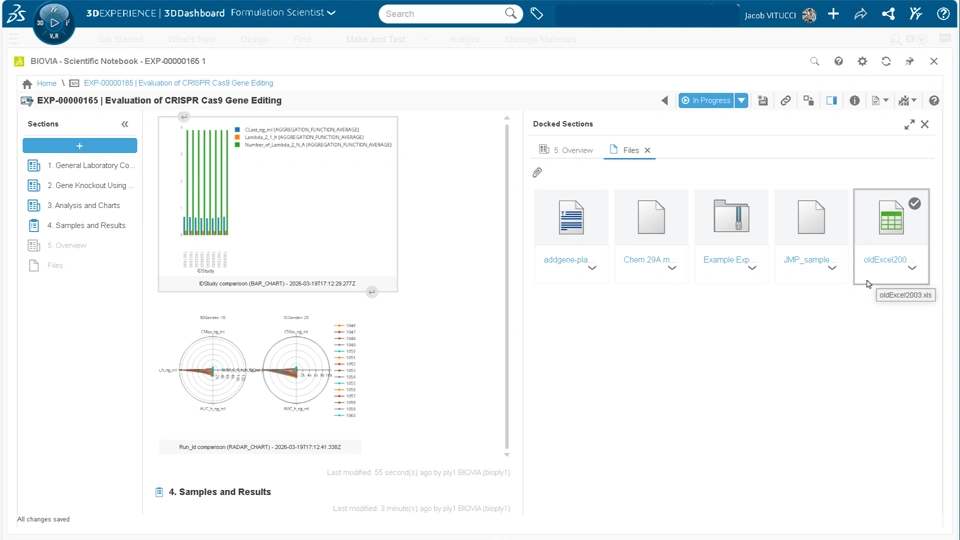Open the top bar Help question mark
Viewport: 960px width, 540px height.
(943, 13)
